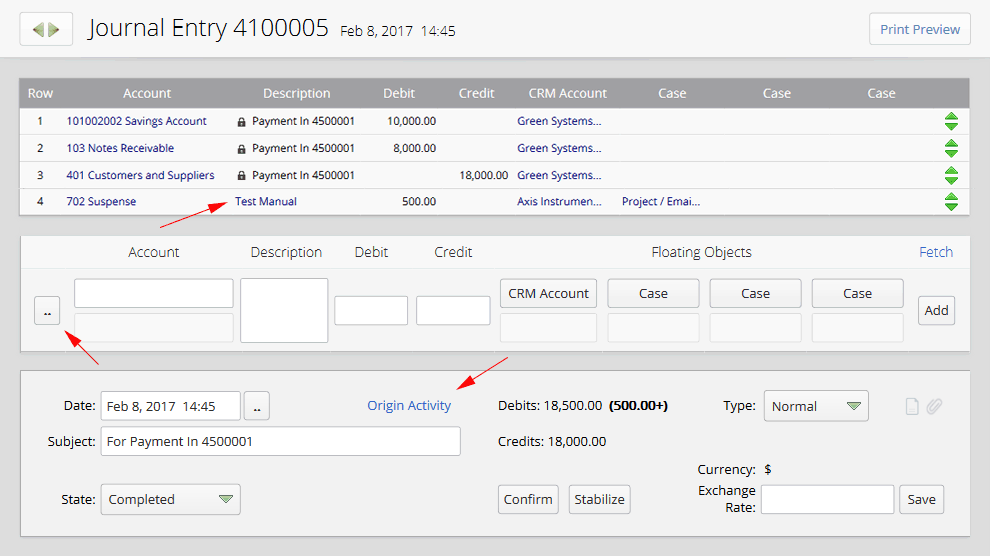Click the lock icon on Savings Account row
The width and height of the screenshot is (990, 556).
[x=241, y=122]
